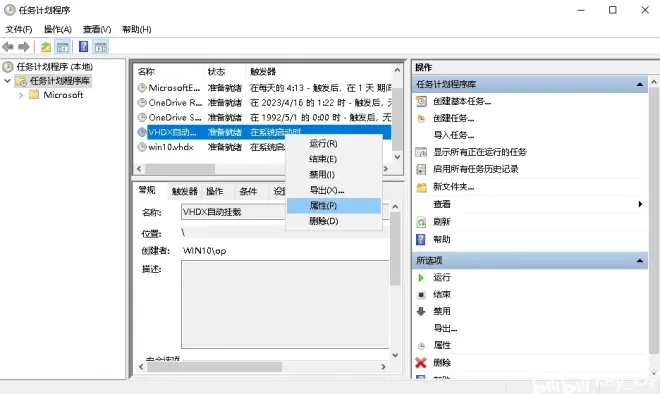Click the Forward arrow toolbar icon
The width and height of the screenshot is (660, 394).
[x=24, y=47]
